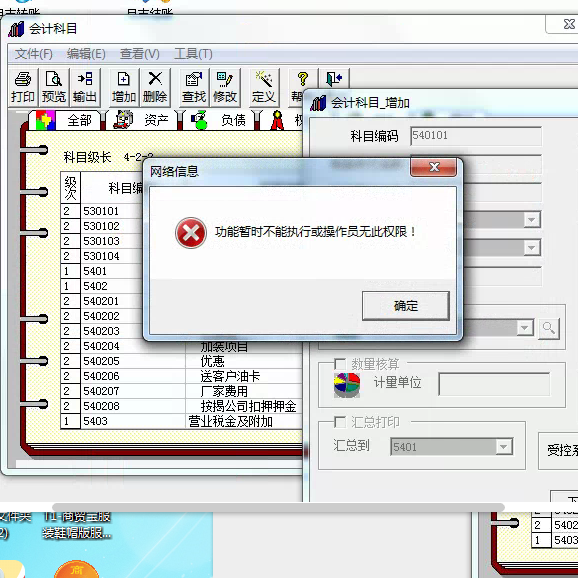This screenshot has width=578, height=578.
Task: Open the 编辑(E) menu
Action: (x=86, y=54)
